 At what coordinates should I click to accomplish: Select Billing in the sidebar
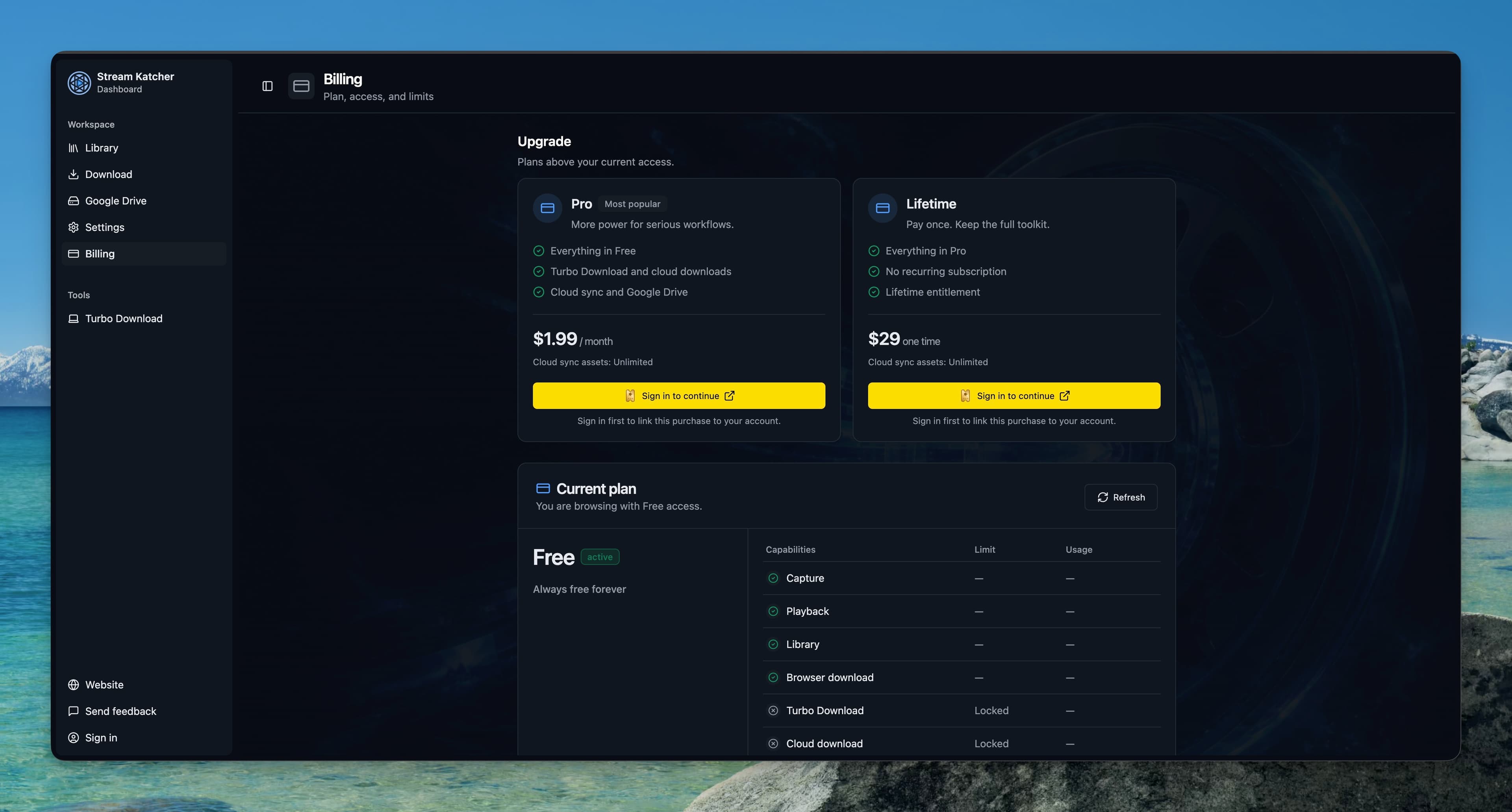point(144,254)
